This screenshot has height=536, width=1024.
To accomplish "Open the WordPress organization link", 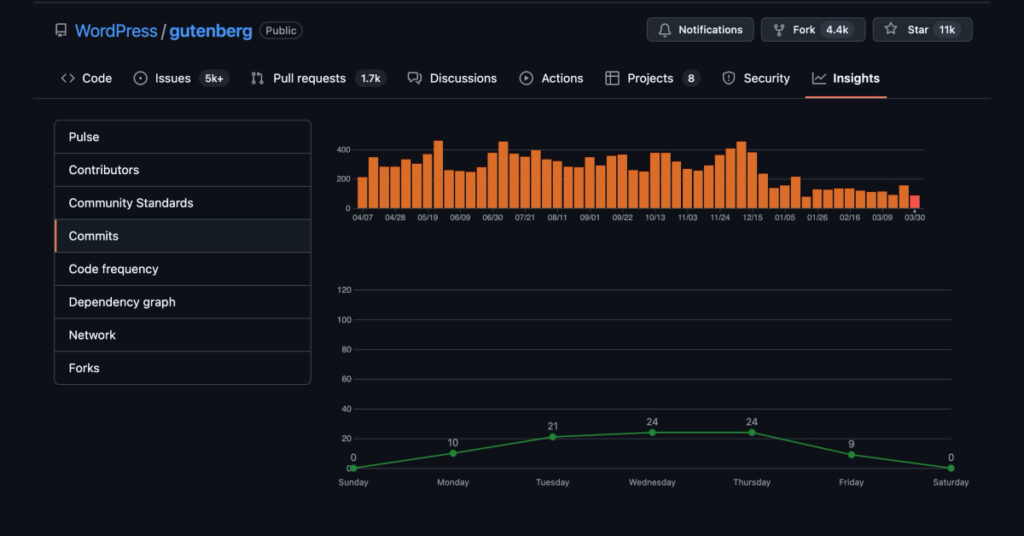I will pyautogui.click(x=116, y=31).
